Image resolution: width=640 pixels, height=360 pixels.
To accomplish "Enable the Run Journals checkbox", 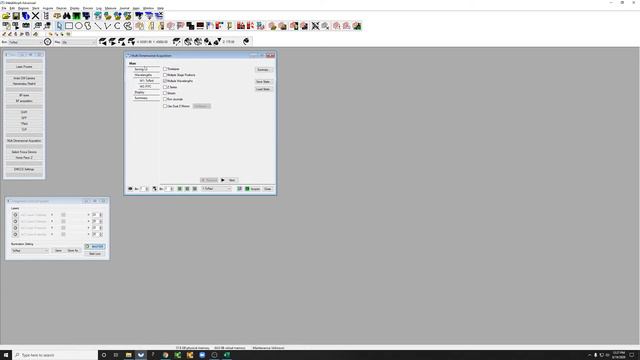I will point(165,99).
